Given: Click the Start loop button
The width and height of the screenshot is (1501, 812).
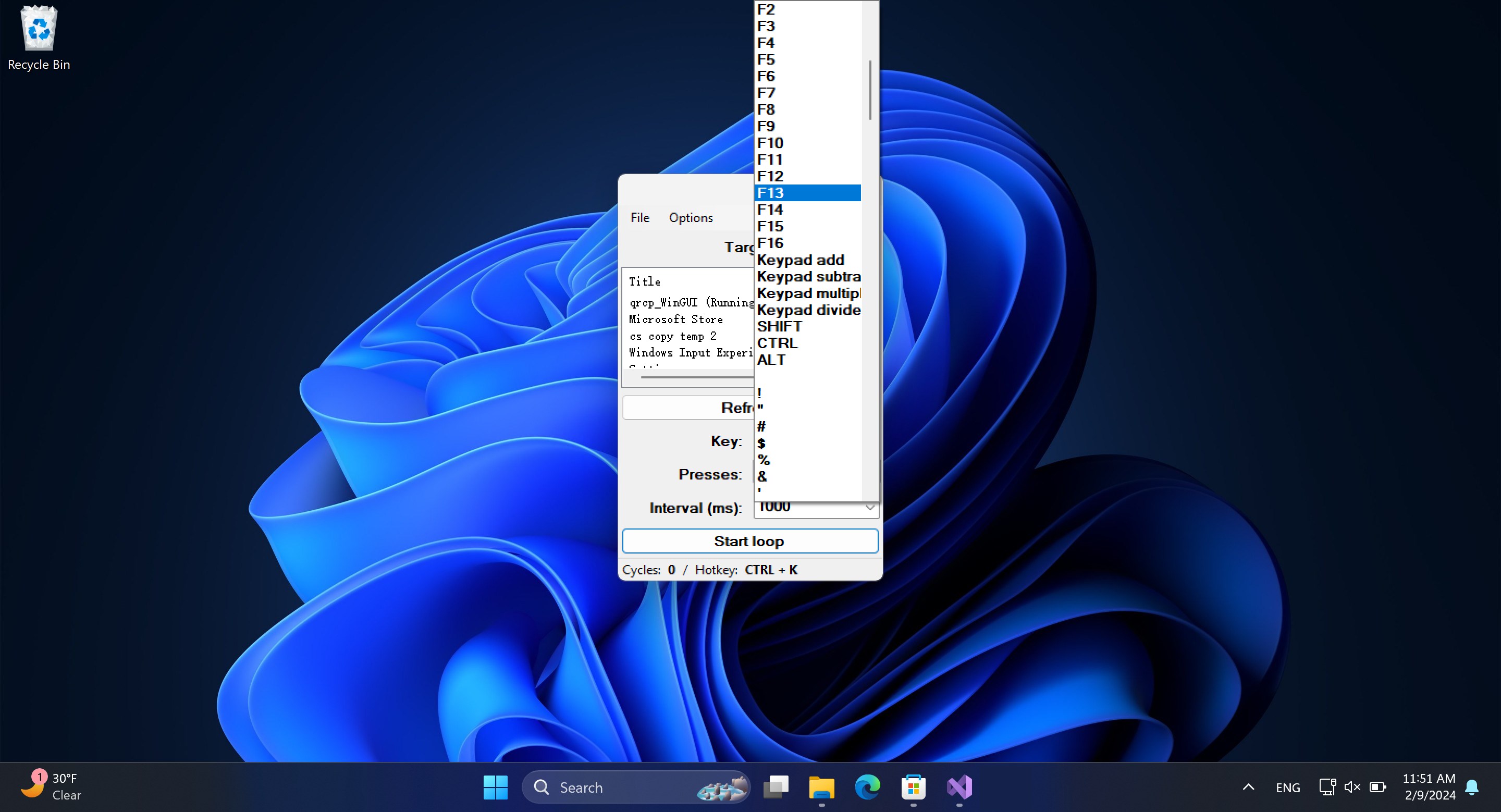Looking at the screenshot, I should coord(750,540).
